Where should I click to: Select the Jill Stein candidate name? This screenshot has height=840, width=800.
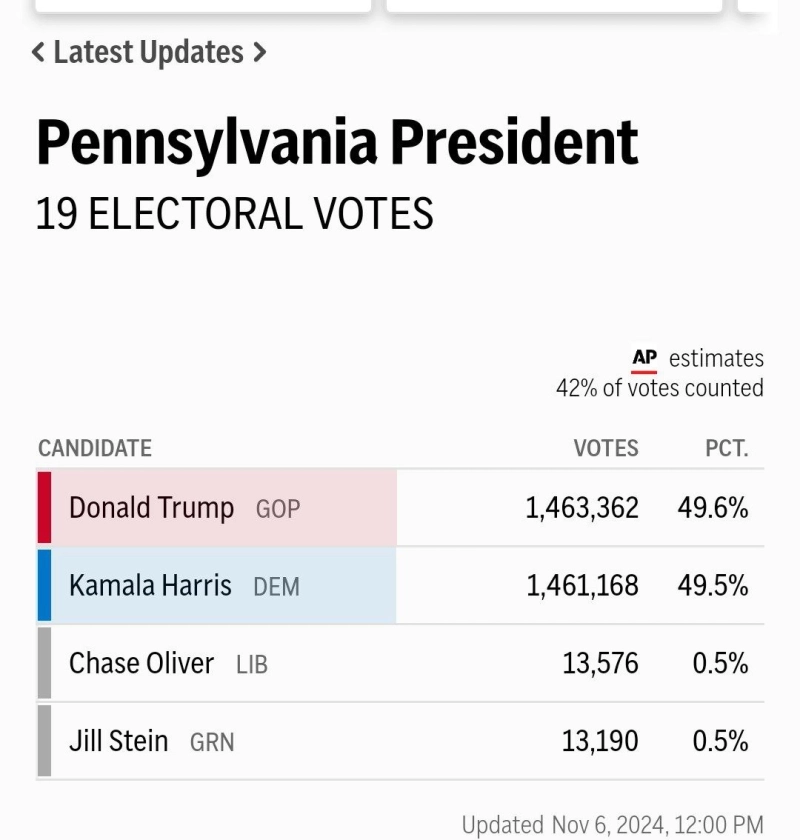point(118,741)
